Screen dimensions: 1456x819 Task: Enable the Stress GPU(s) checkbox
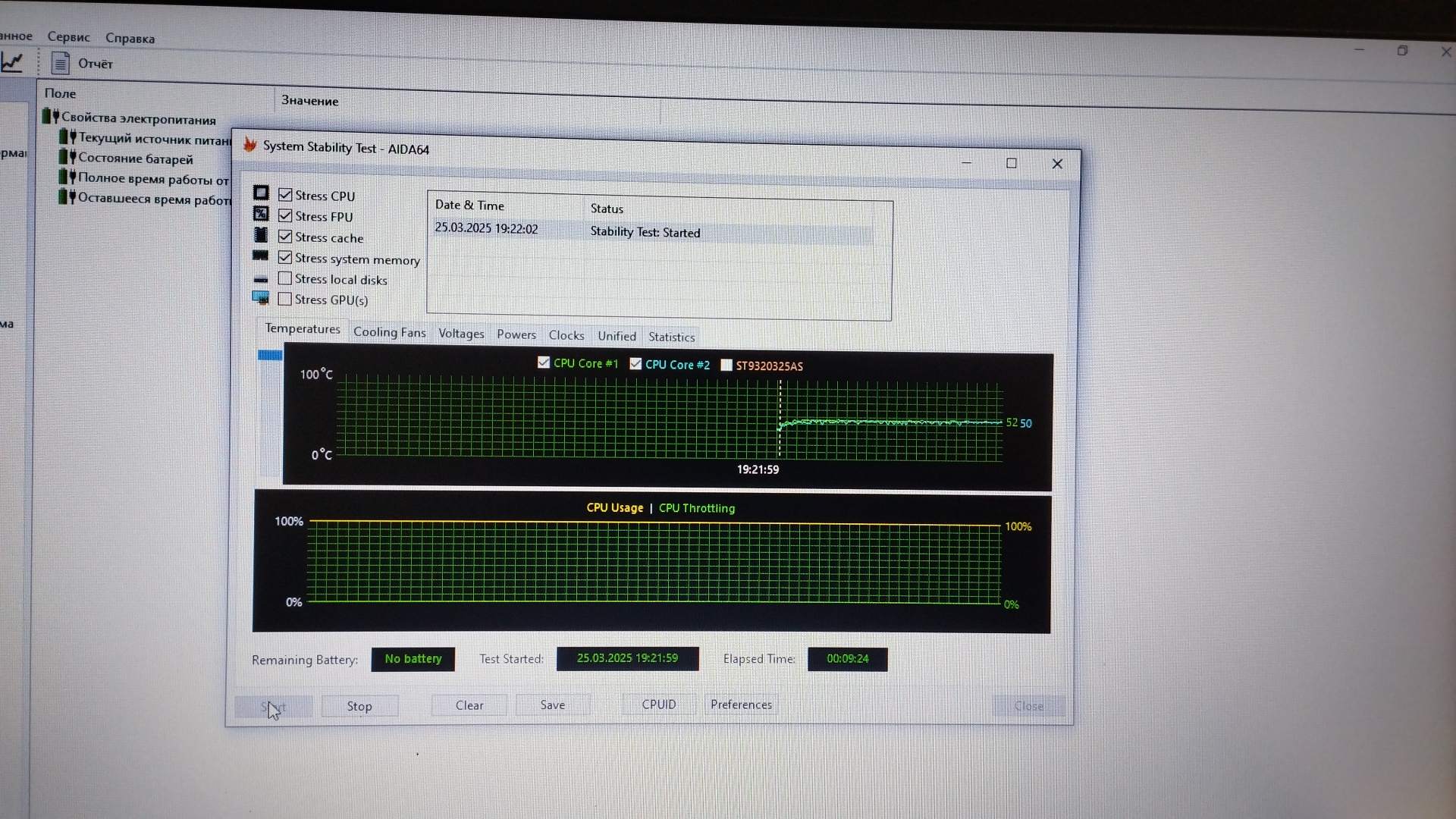click(x=285, y=299)
